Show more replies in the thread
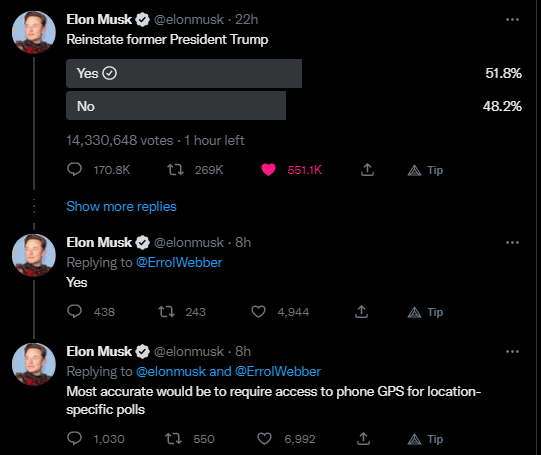The image size is (541, 455). [121, 206]
